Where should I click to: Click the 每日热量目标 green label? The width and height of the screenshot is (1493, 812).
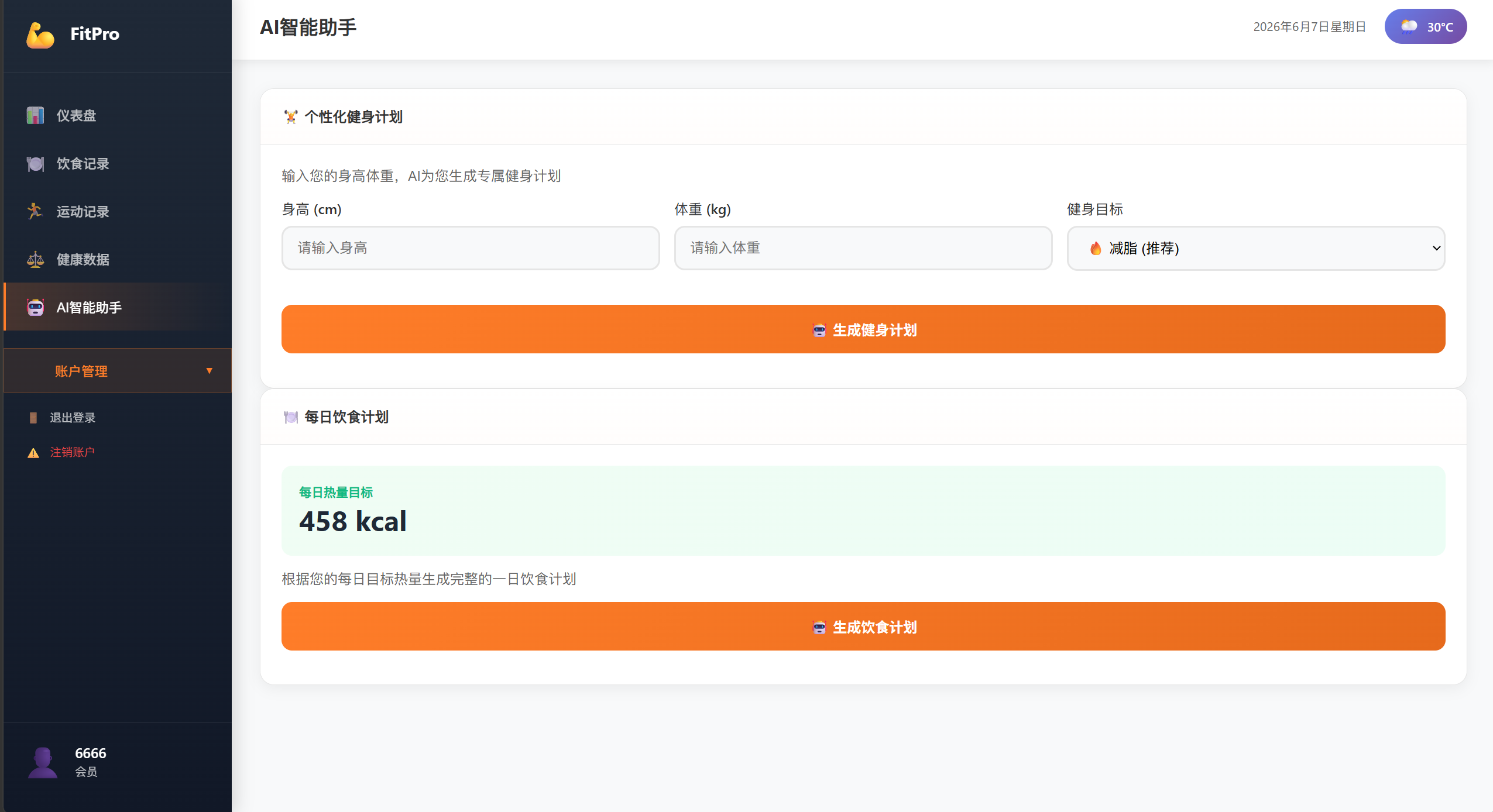click(336, 493)
